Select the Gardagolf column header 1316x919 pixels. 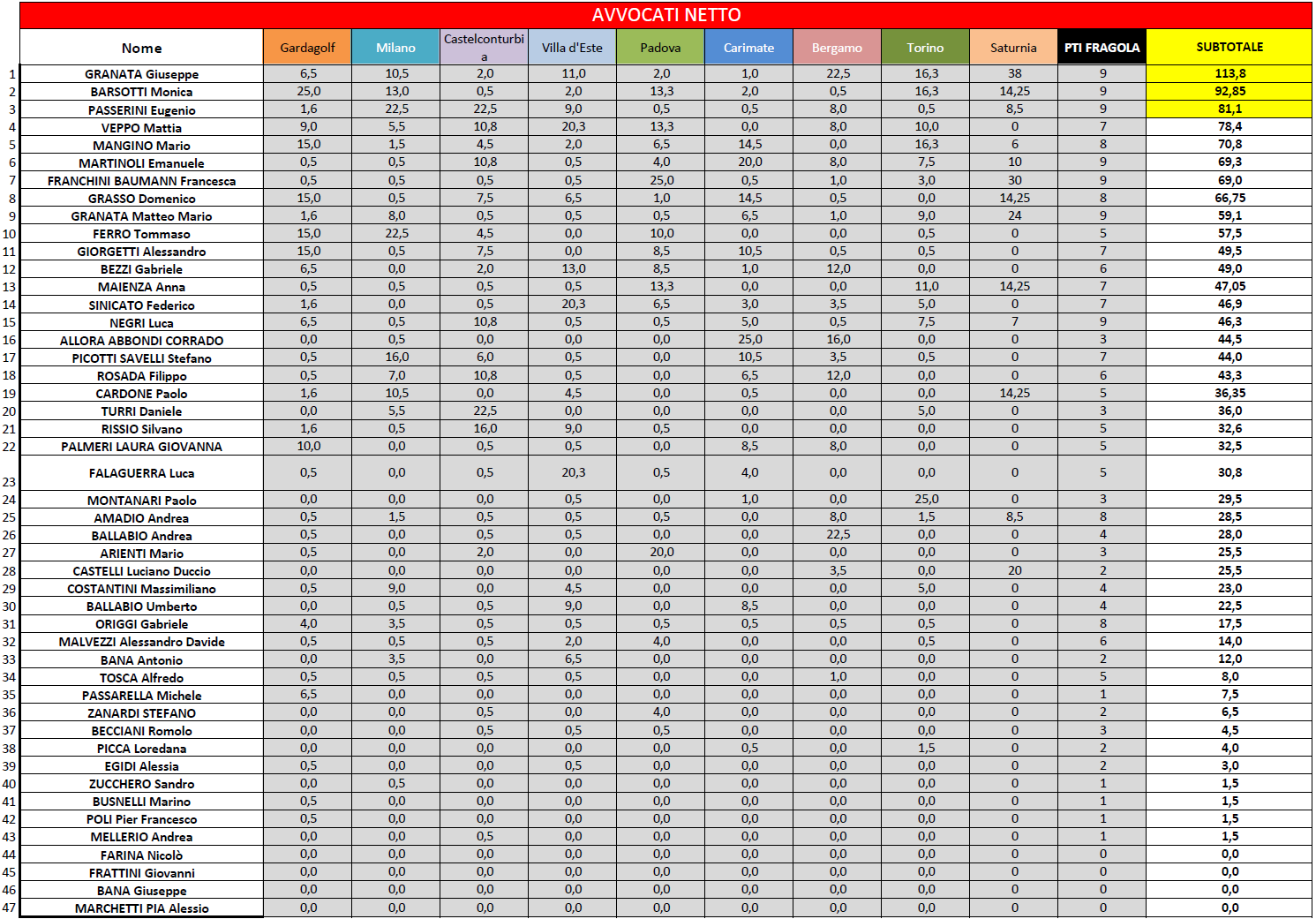[307, 48]
